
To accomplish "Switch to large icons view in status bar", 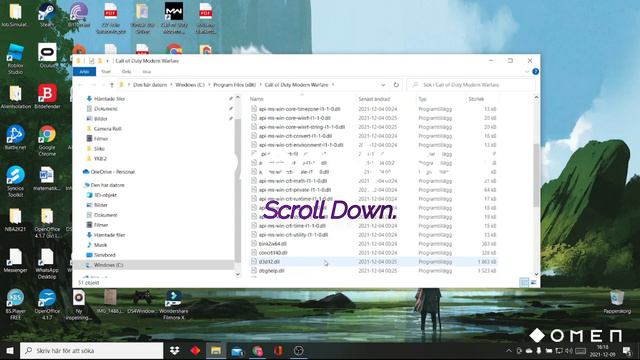I will pyautogui.click(x=533, y=282).
